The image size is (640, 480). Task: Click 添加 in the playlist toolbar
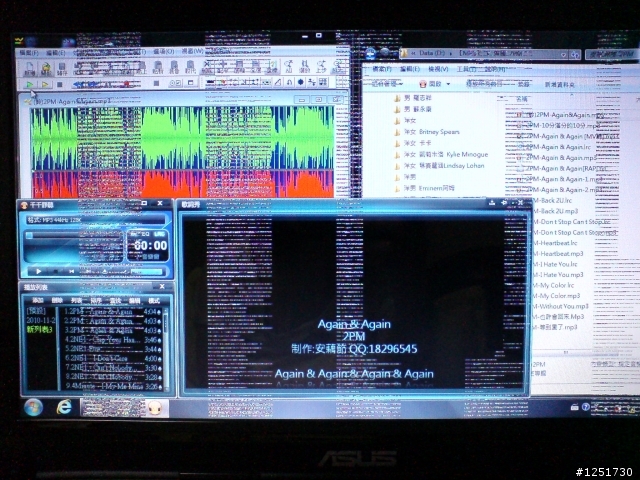coord(38,300)
